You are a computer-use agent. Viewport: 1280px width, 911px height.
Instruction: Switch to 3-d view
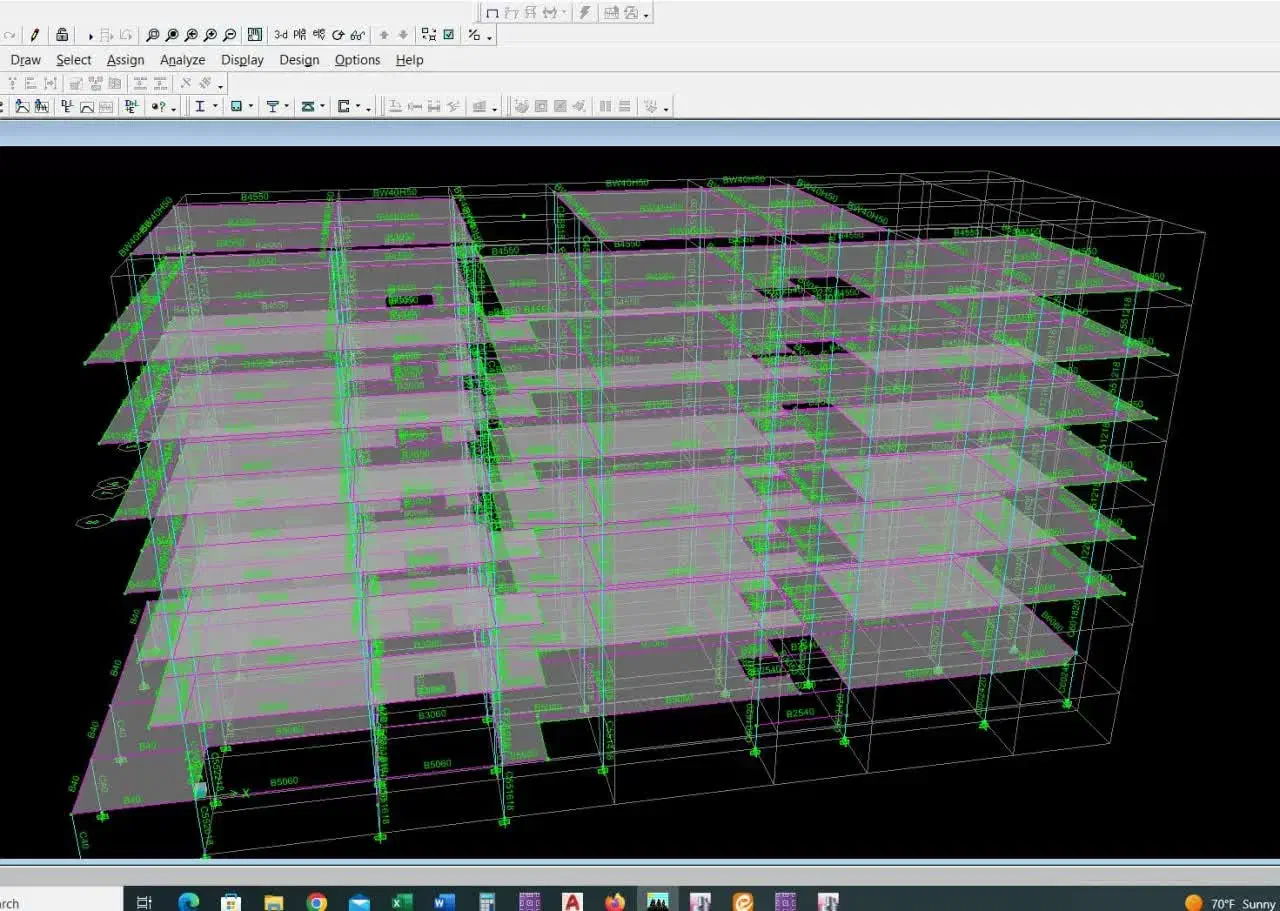click(281, 35)
